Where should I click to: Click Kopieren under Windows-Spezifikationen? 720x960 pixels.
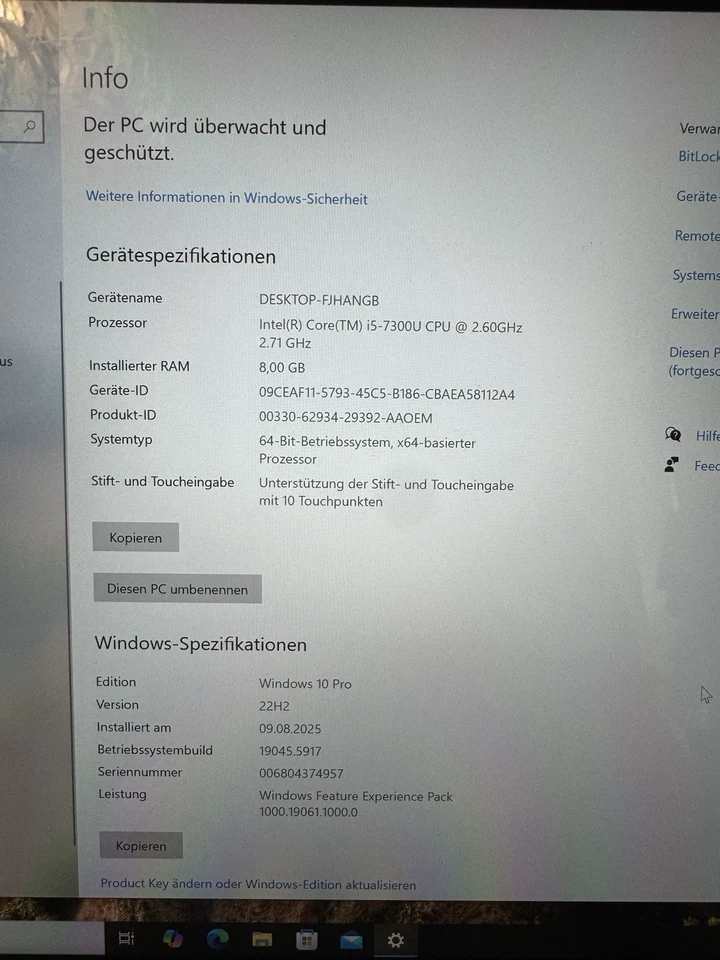[141, 846]
